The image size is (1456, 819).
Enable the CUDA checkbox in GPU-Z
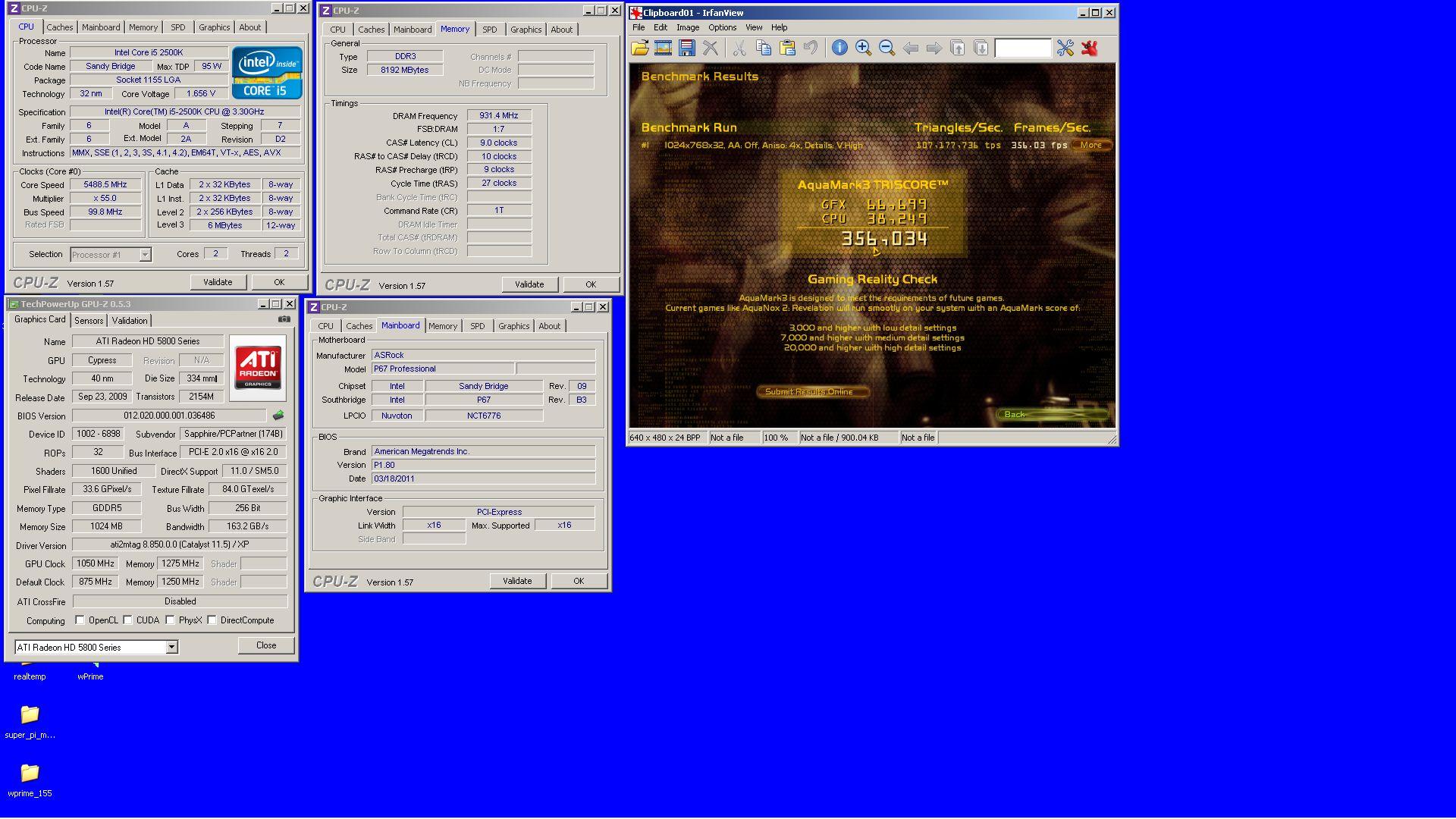click(127, 620)
